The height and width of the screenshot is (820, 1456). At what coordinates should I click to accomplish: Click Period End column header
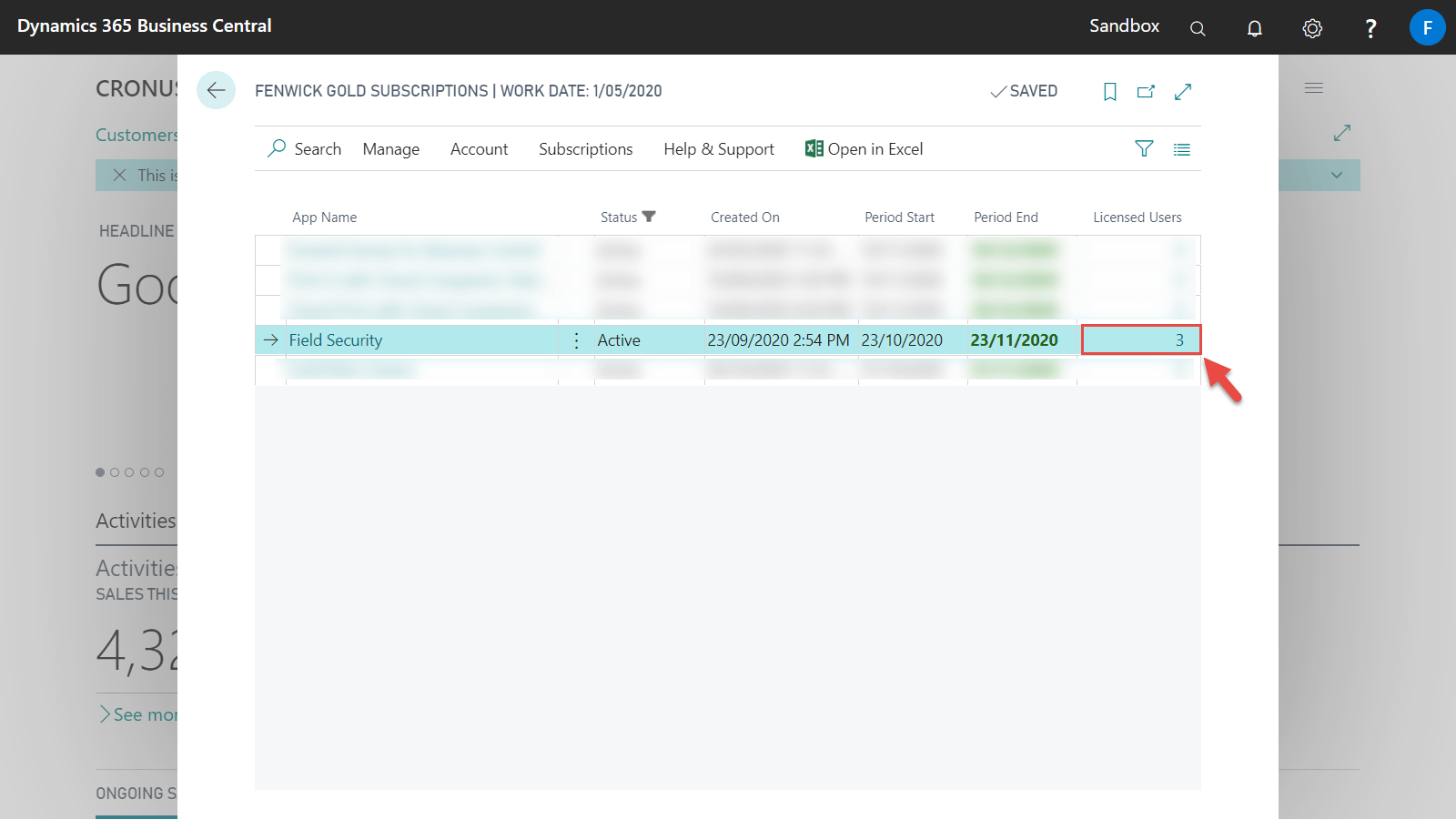click(x=1006, y=218)
